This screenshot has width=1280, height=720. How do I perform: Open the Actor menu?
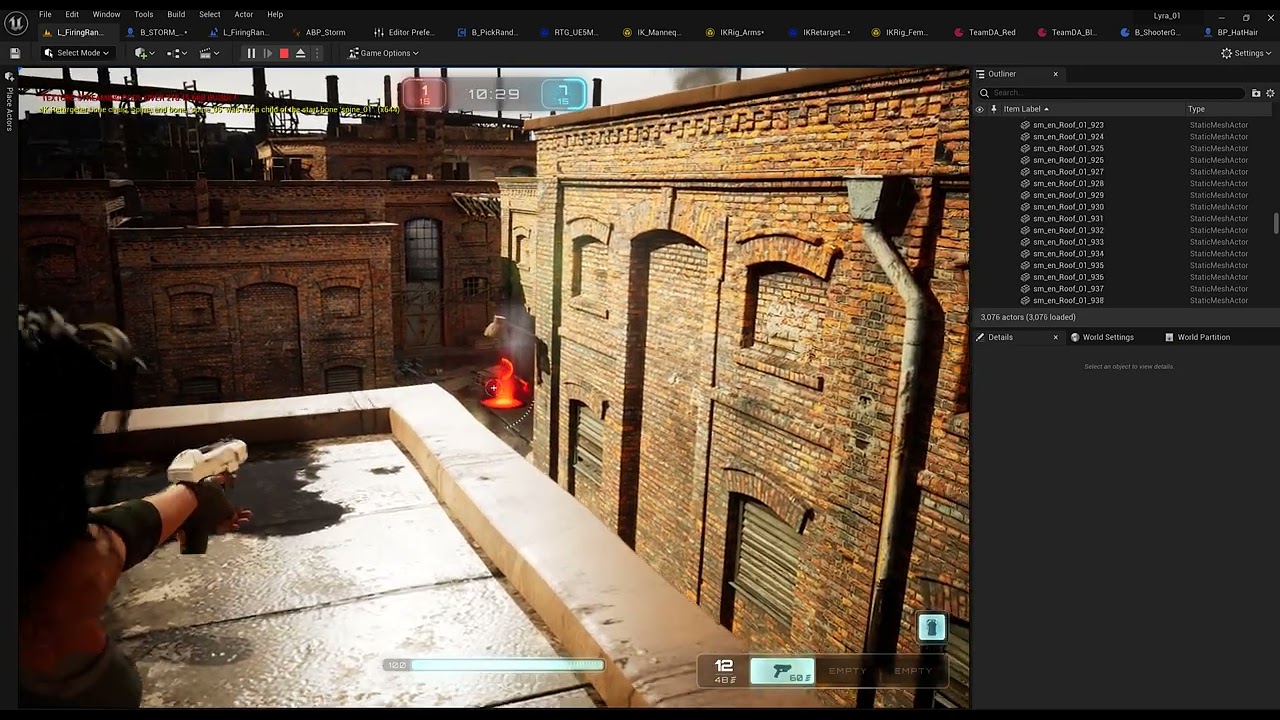[244, 14]
